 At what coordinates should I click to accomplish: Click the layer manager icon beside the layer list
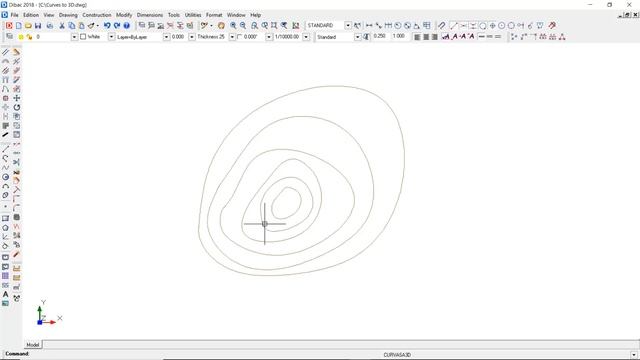tap(9, 37)
